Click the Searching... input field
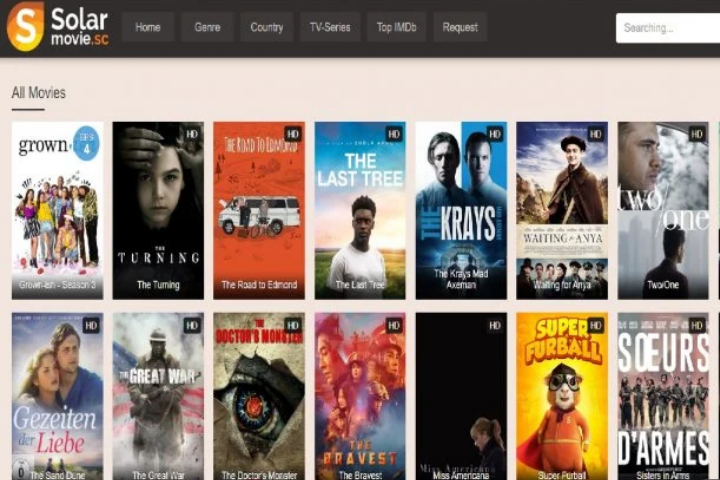 pos(668,28)
